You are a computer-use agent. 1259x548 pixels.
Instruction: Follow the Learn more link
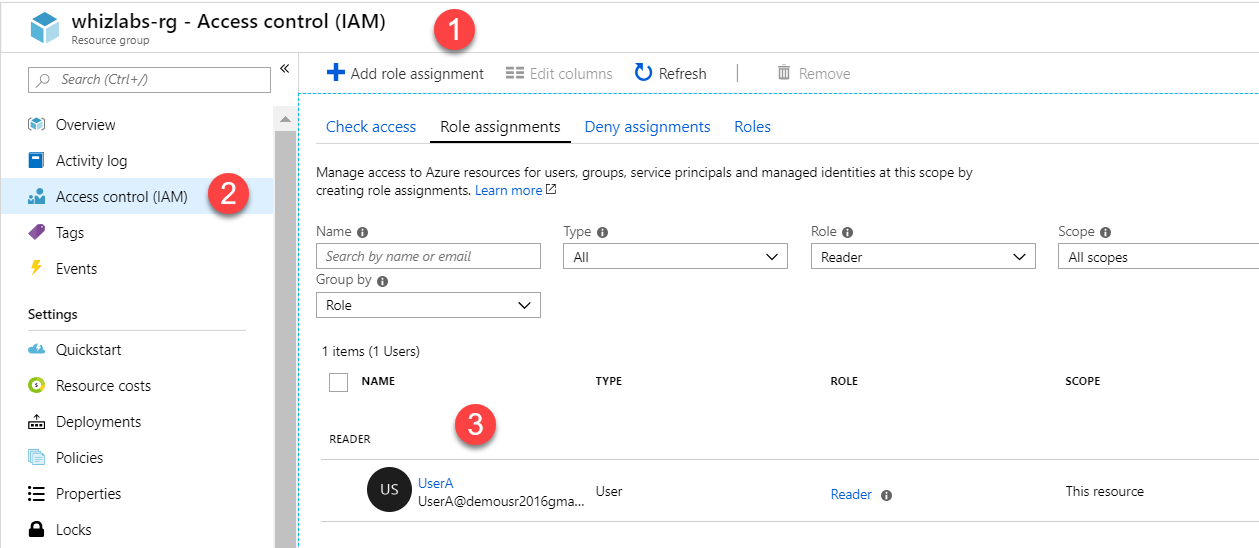click(509, 190)
